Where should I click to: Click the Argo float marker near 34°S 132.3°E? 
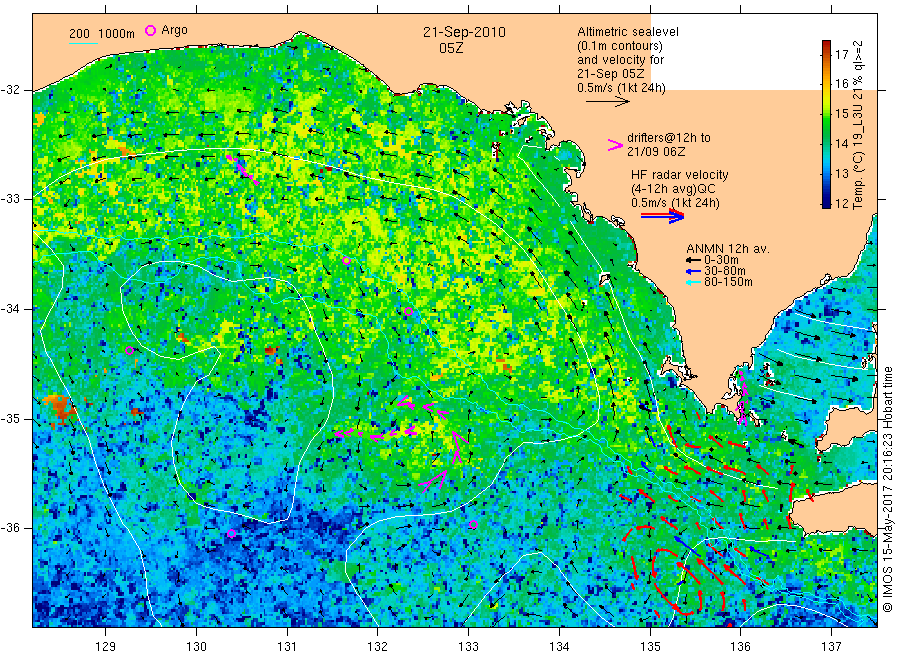408,312
